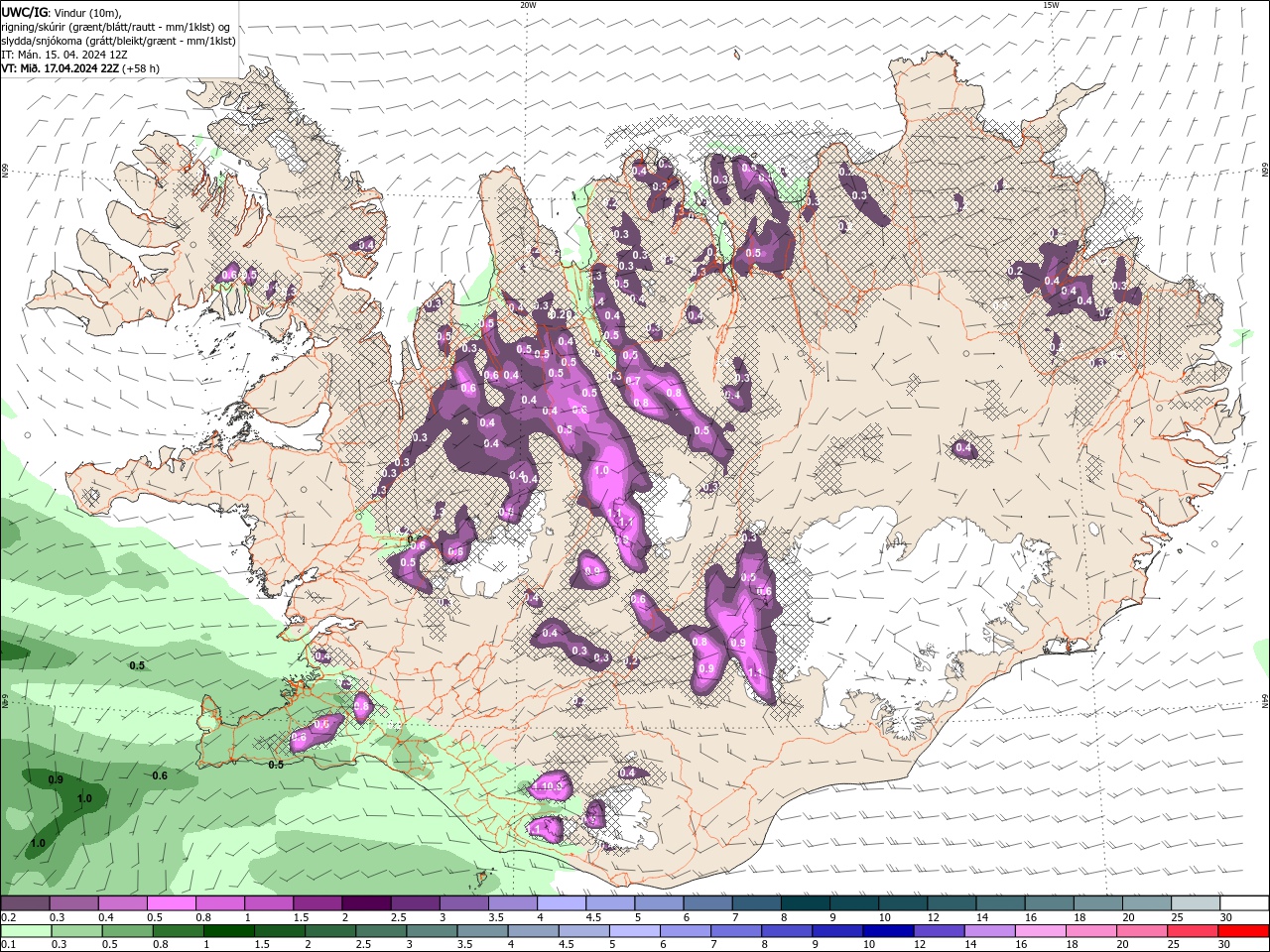Click the '25' value under the rain legend row
Image resolution: width=1270 pixels, height=952 pixels.
[1173, 944]
